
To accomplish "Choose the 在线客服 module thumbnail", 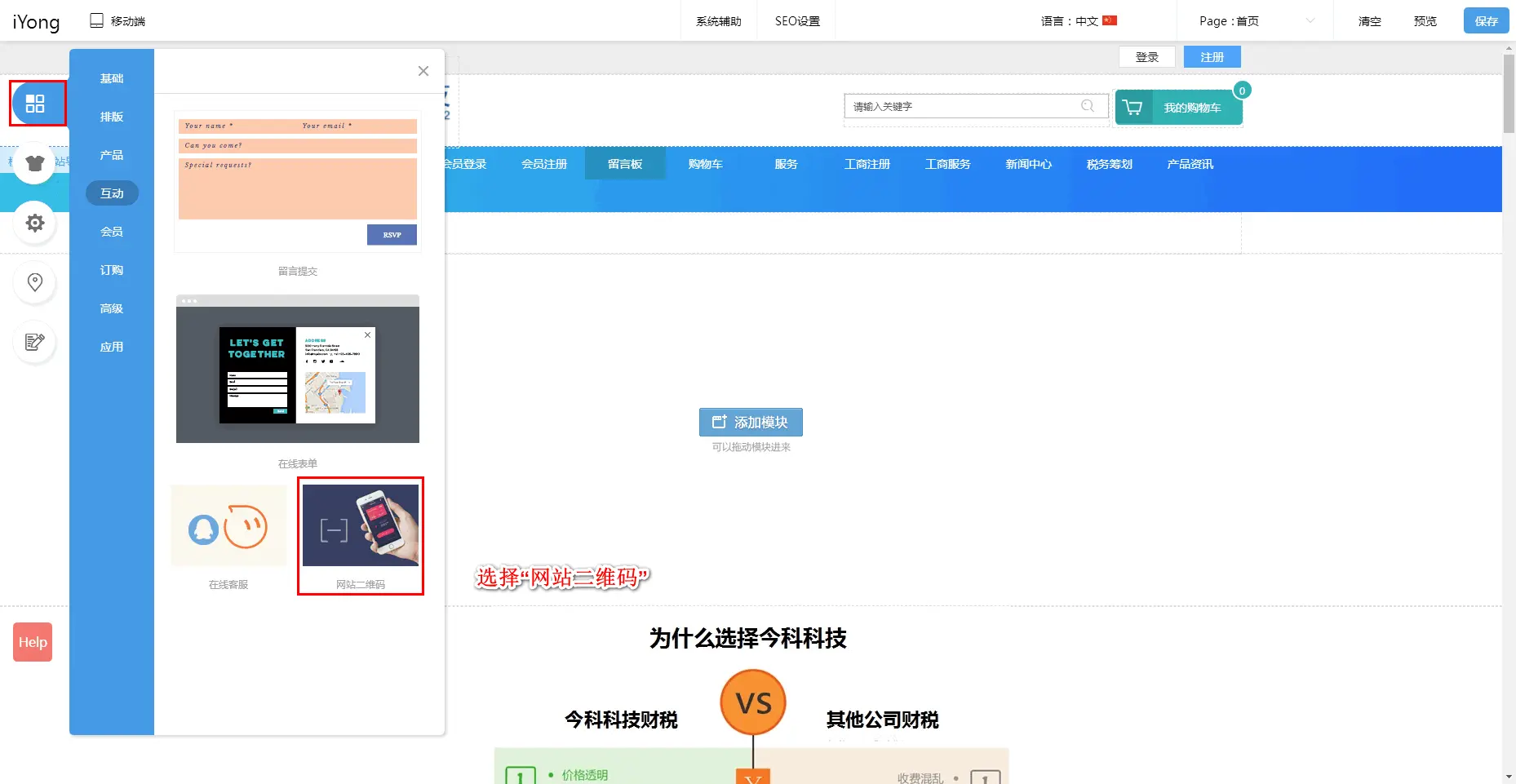I will point(228,526).
